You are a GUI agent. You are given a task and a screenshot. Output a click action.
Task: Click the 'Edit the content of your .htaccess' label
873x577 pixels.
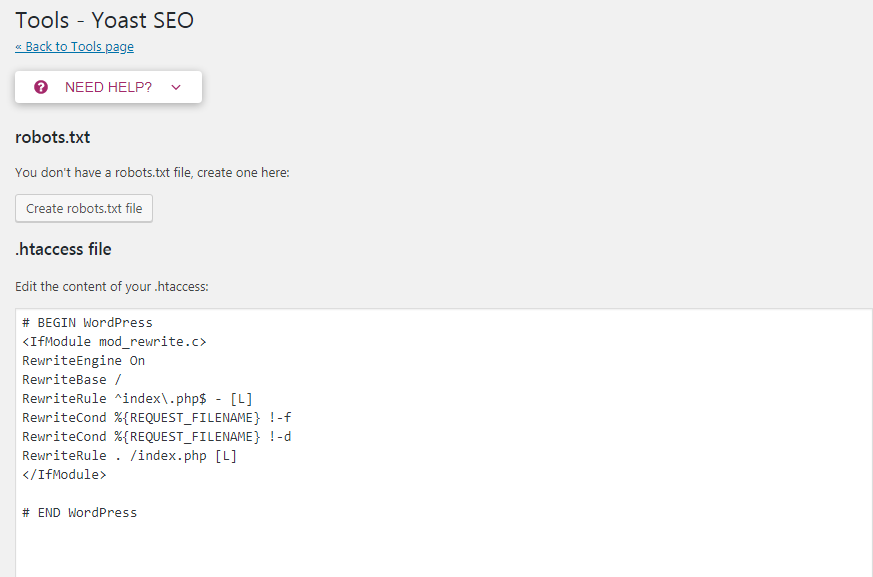(111, 287)
